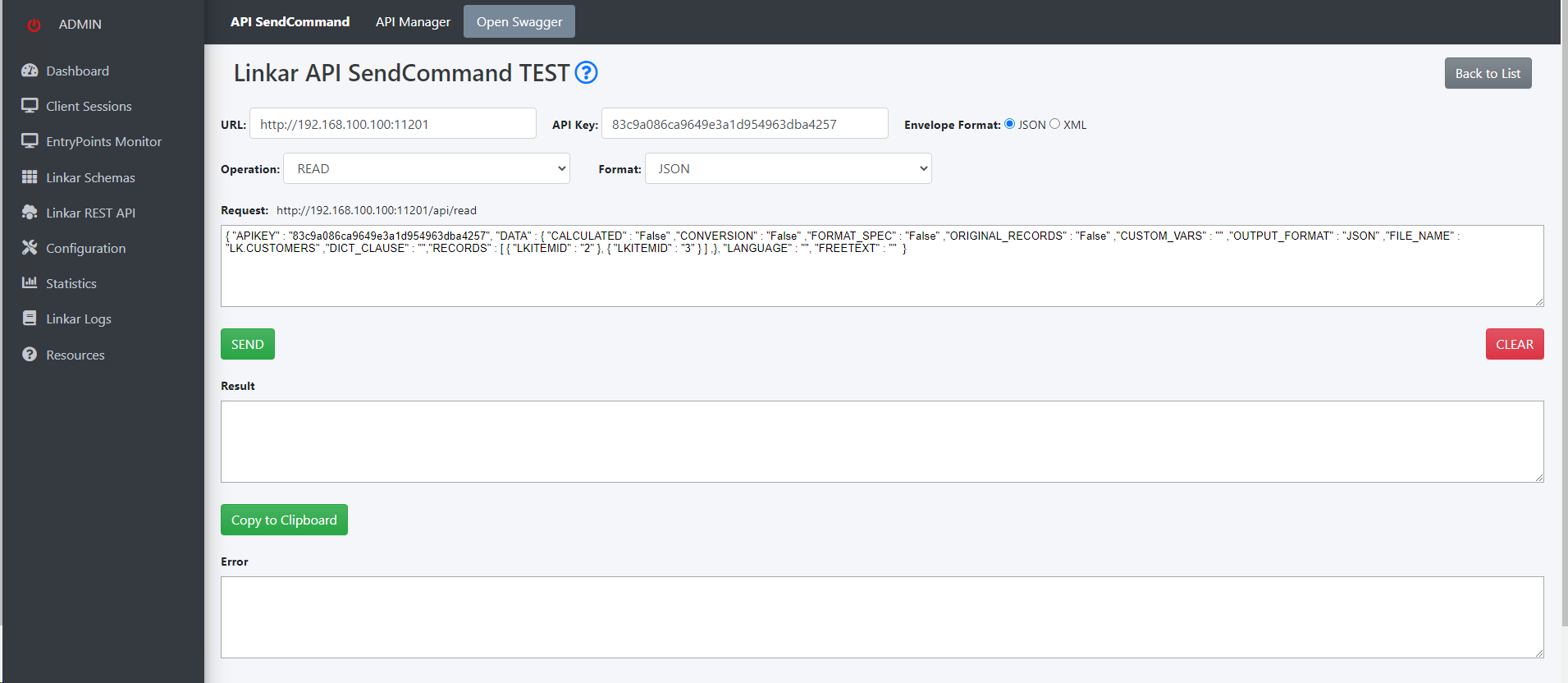Click the Dashboard gauge icon
Viewport: 1568px width, 683px height.
(x=30, y=71)
